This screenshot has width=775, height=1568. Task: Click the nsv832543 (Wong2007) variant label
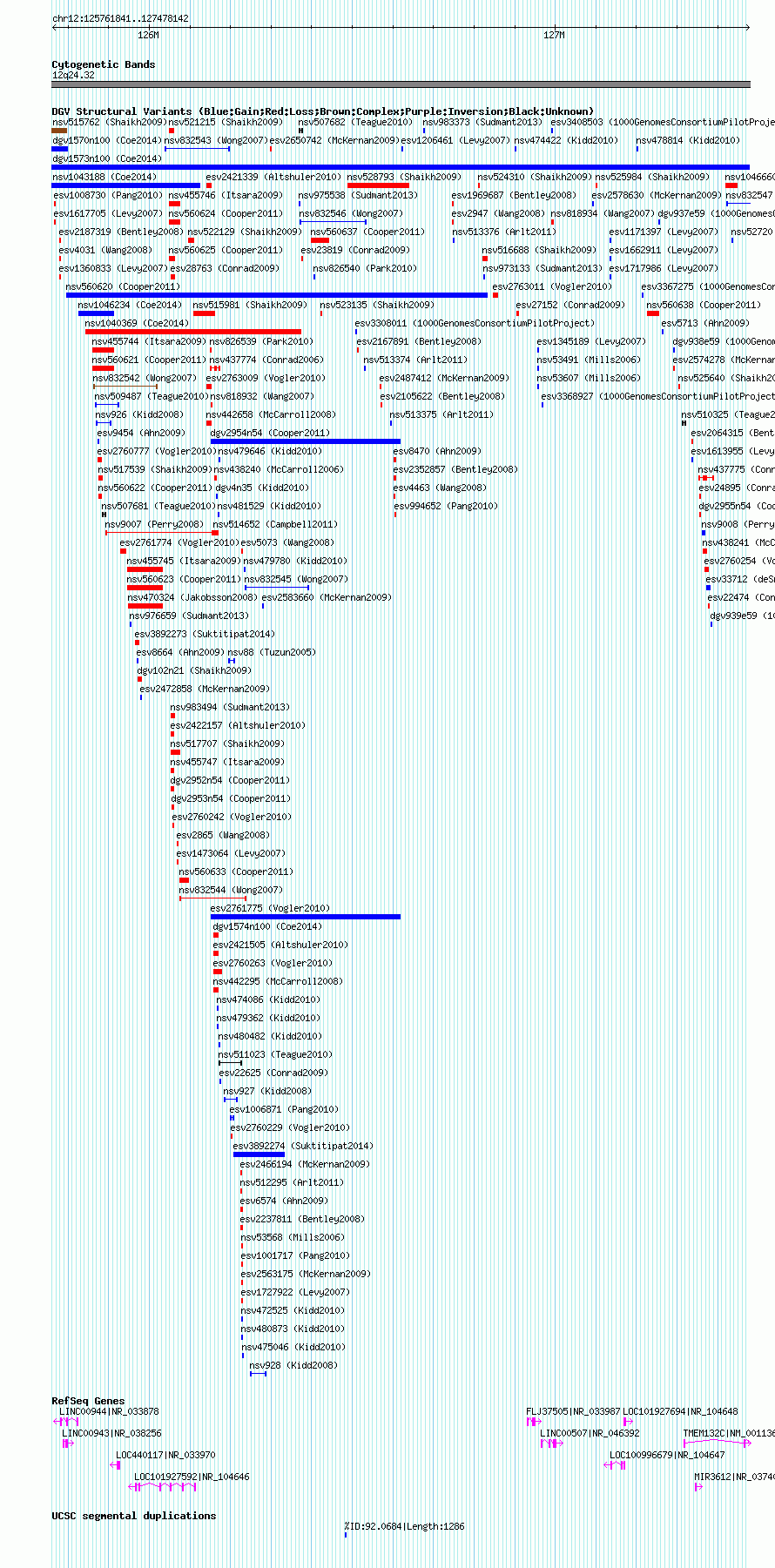(x=216, y=140)
